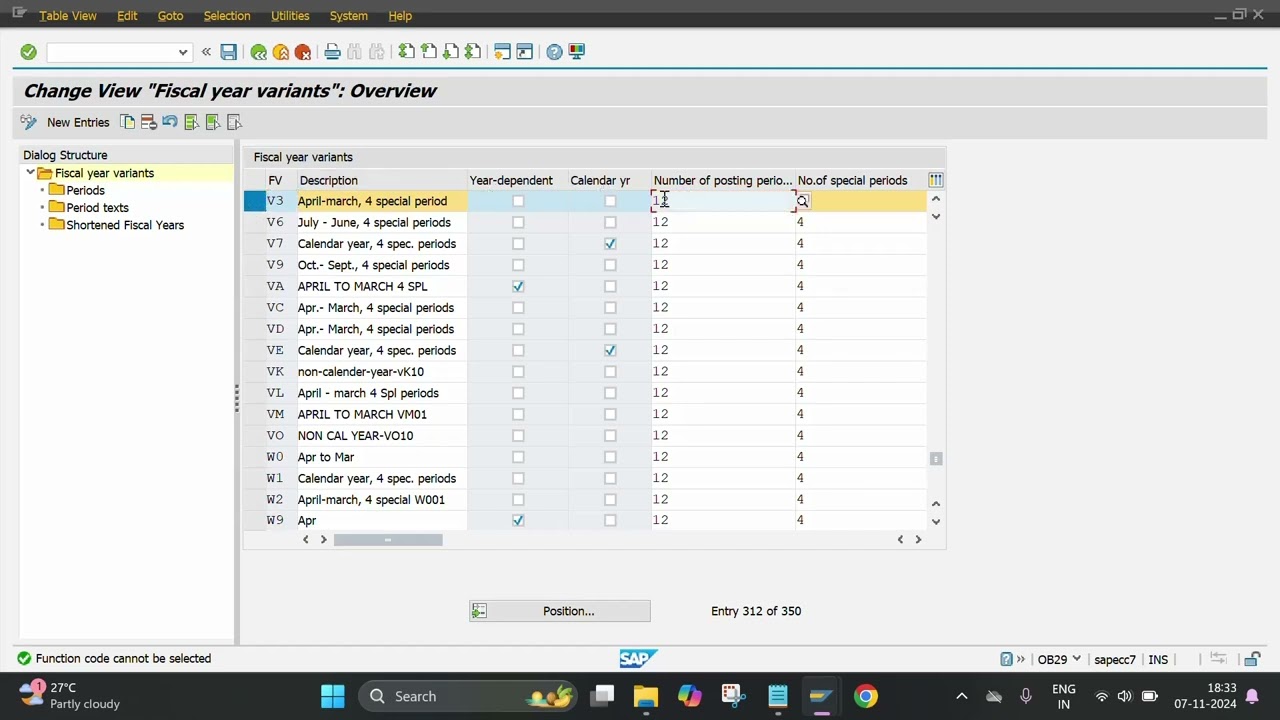The image size is (1280, 720).
Task: Expand the OB29 status bar dropdown
Action: (1076, 659)
